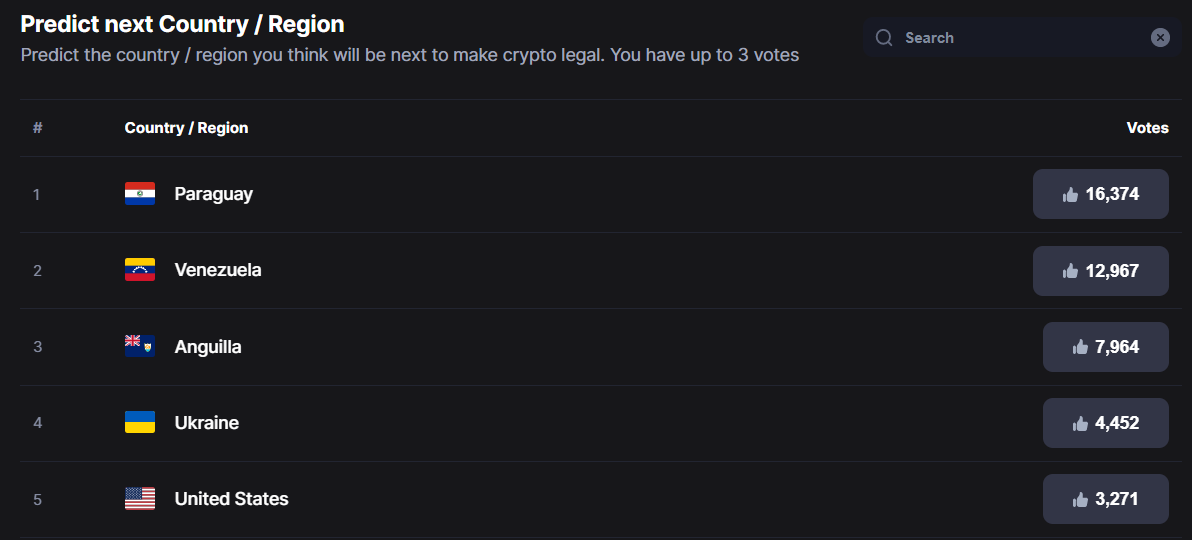
Task: Open the Anguilla row label
Action: [208, 347]
